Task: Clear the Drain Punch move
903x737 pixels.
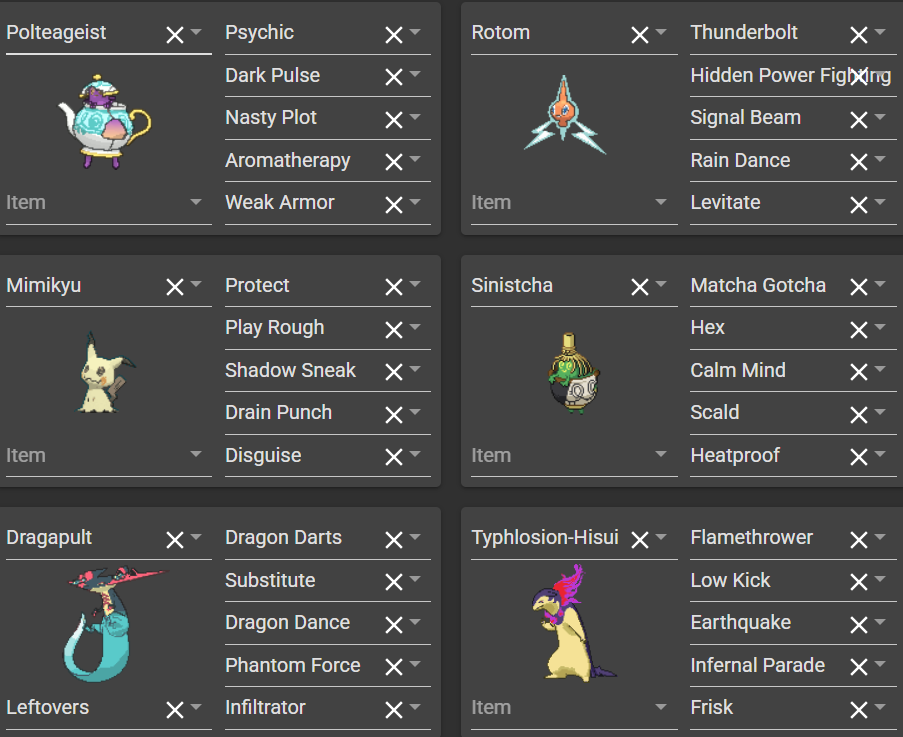Action: click(394, 415)
